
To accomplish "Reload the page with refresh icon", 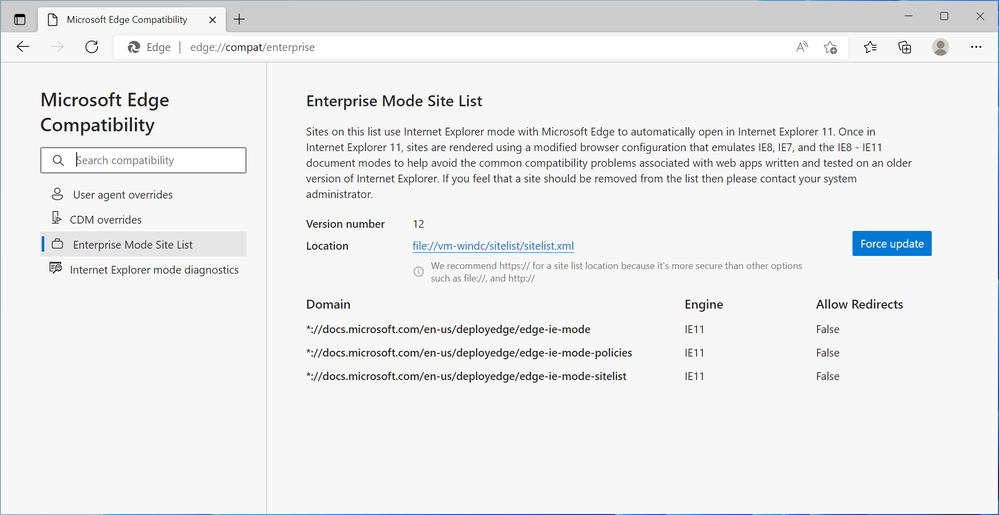I will [92, 47].
